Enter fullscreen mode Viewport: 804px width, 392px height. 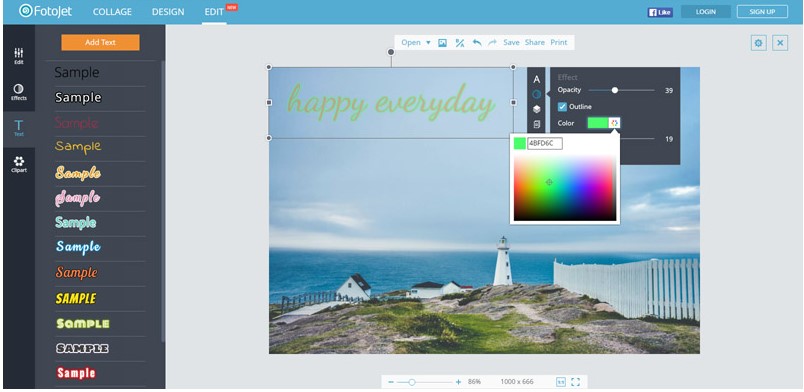click(575, 382)
